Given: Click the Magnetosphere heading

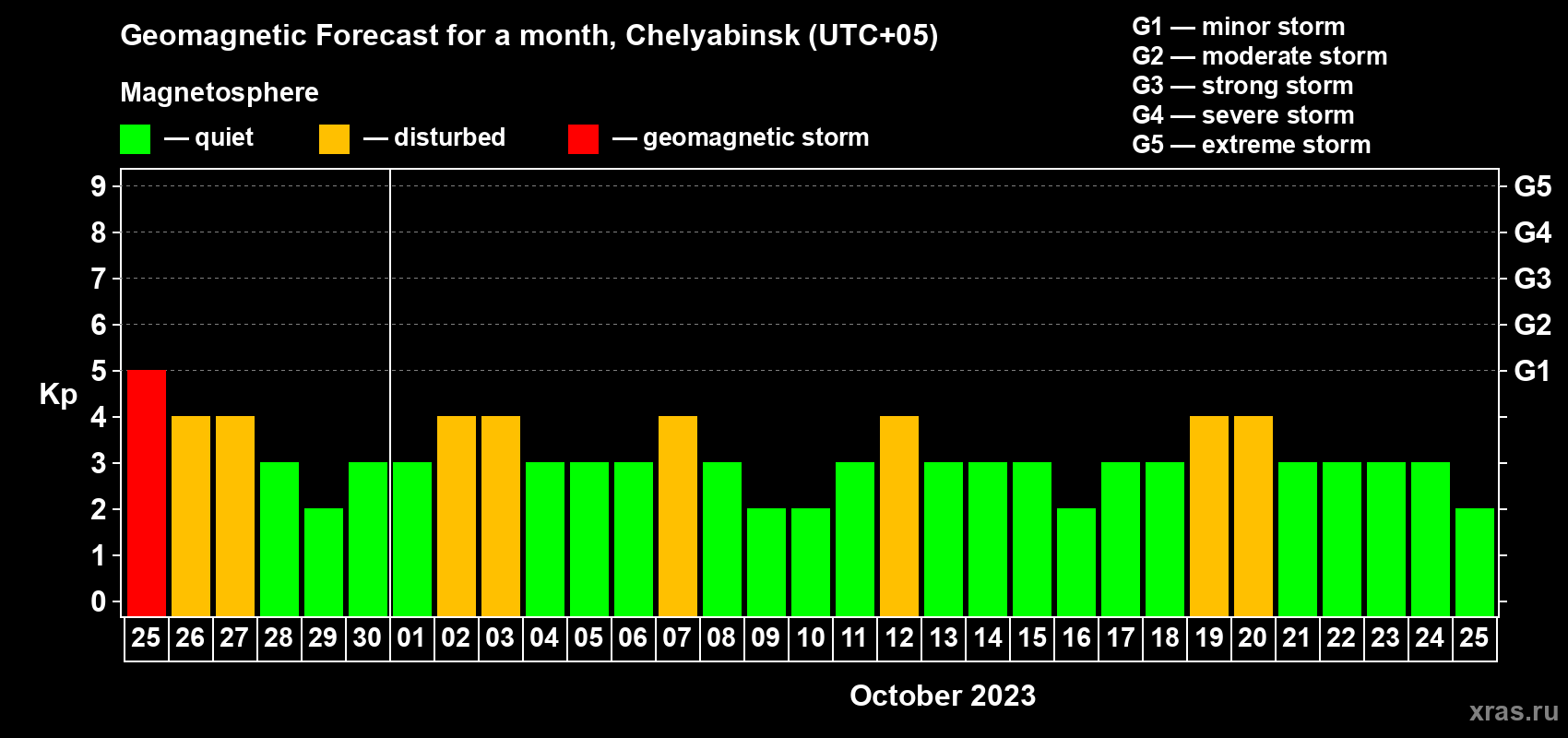Looking at the screenshot, I should point(220,92).
